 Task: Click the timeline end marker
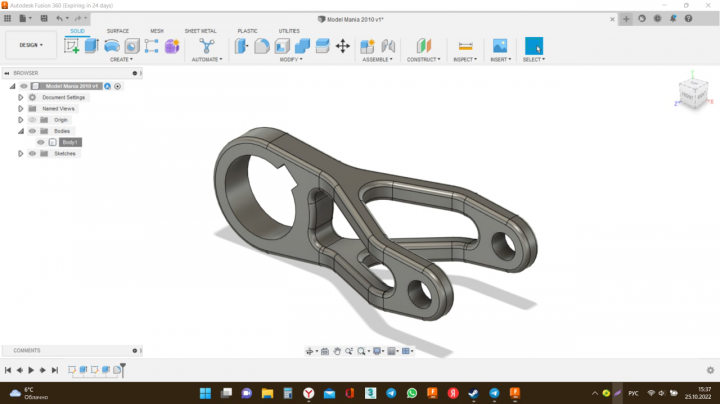123,370
